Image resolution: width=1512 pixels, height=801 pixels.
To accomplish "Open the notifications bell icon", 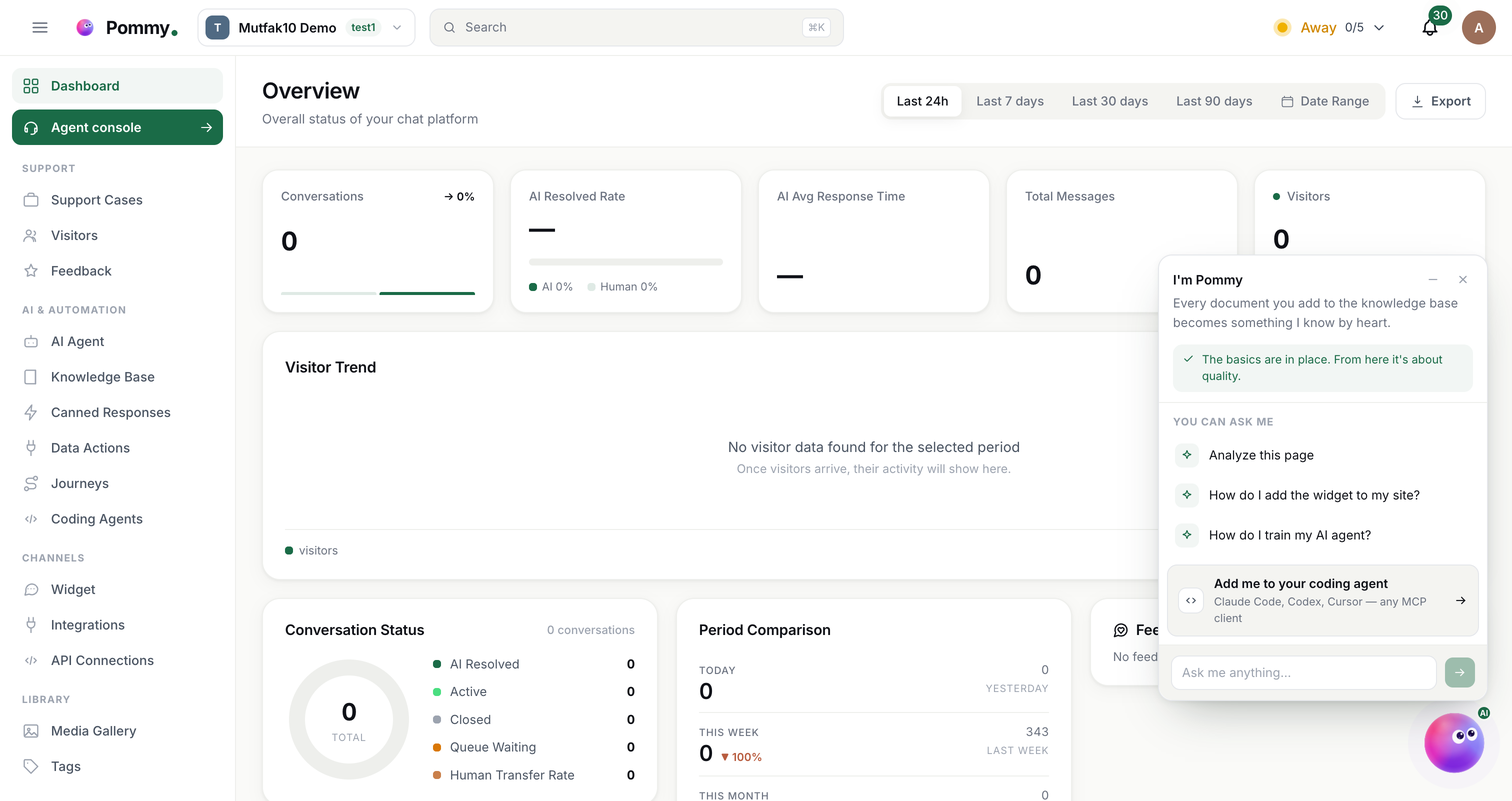I will coord(1430,28).
